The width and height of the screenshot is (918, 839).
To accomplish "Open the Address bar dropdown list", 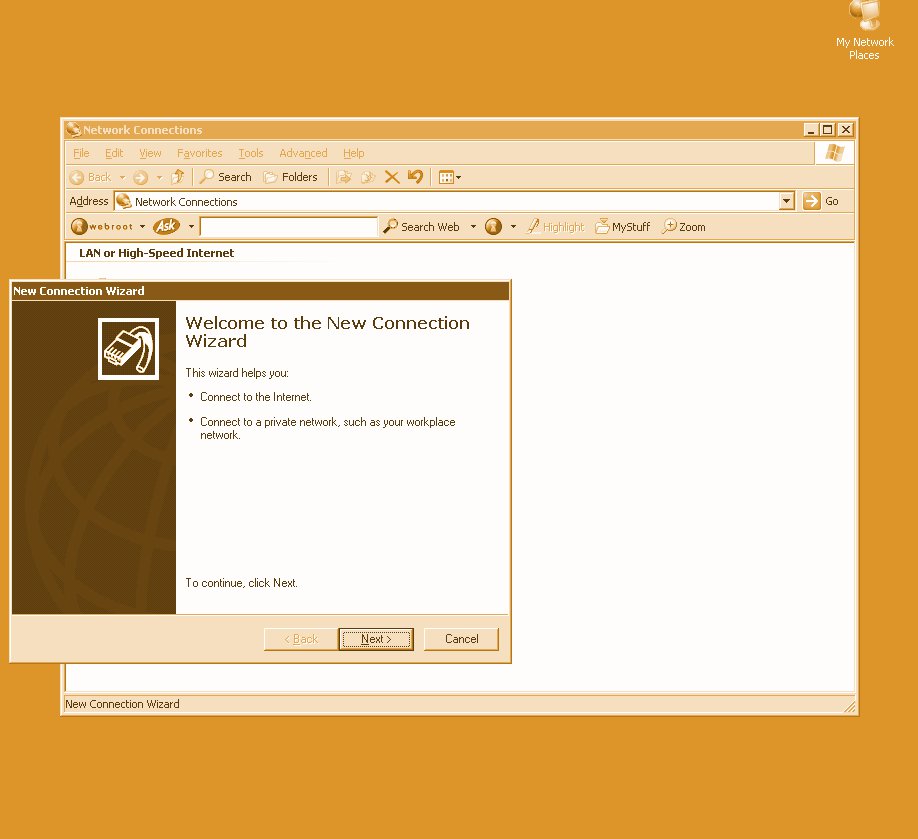I will (x=787, y=201).
